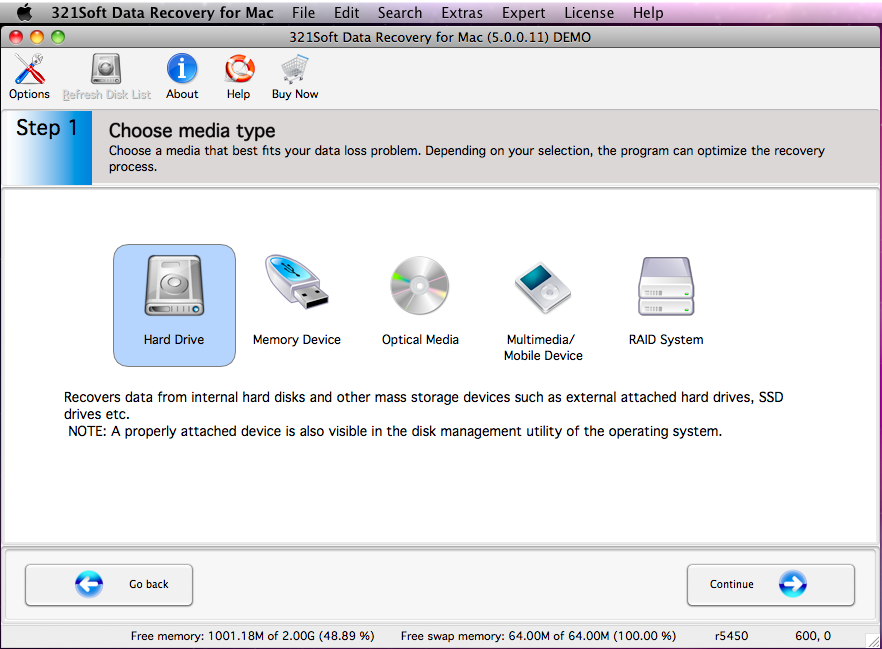
Task: Click the red close window button
Action: (x=16, y=37)
